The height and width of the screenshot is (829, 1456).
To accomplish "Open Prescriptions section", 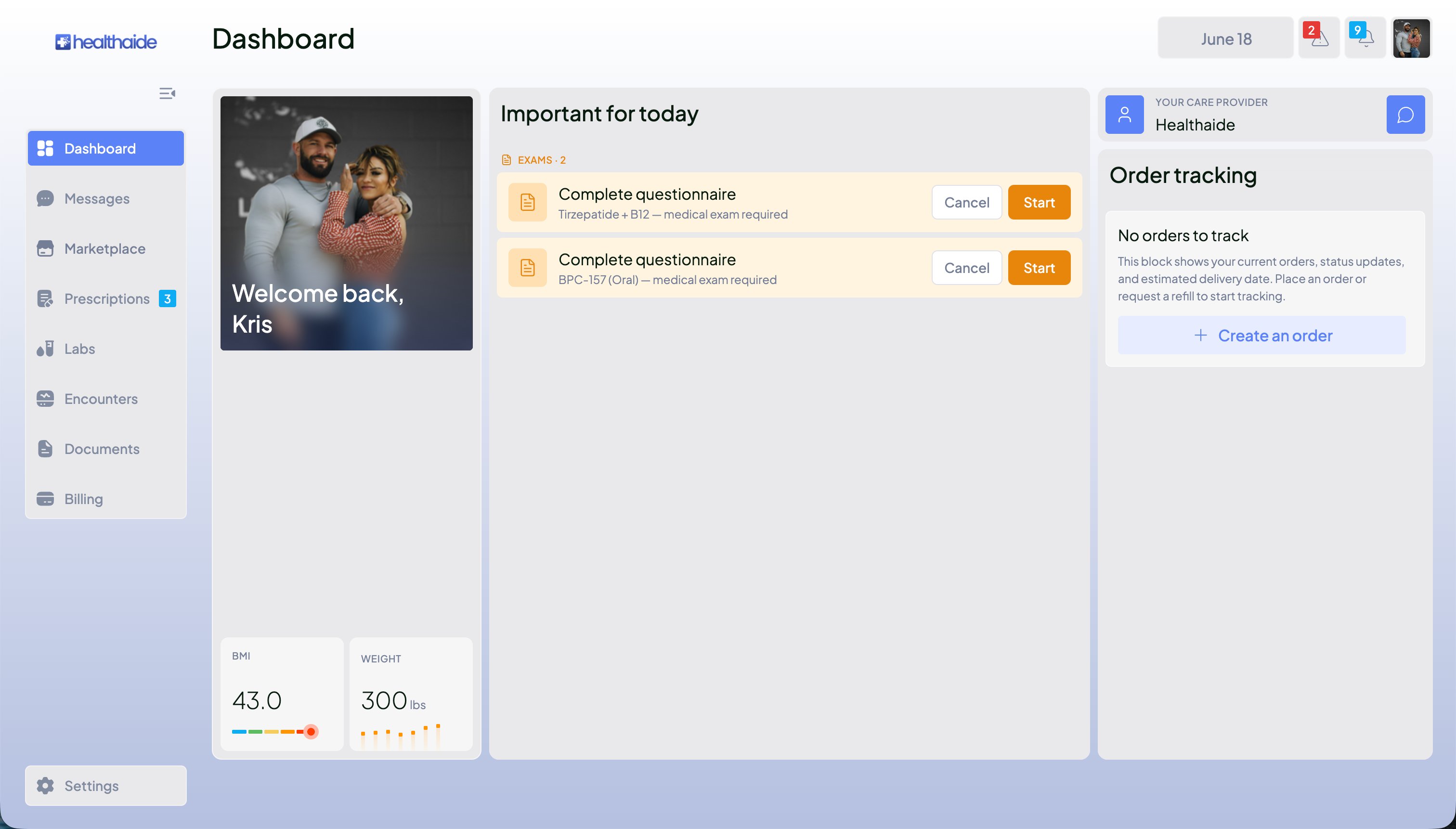I will (x=106, y=299).
